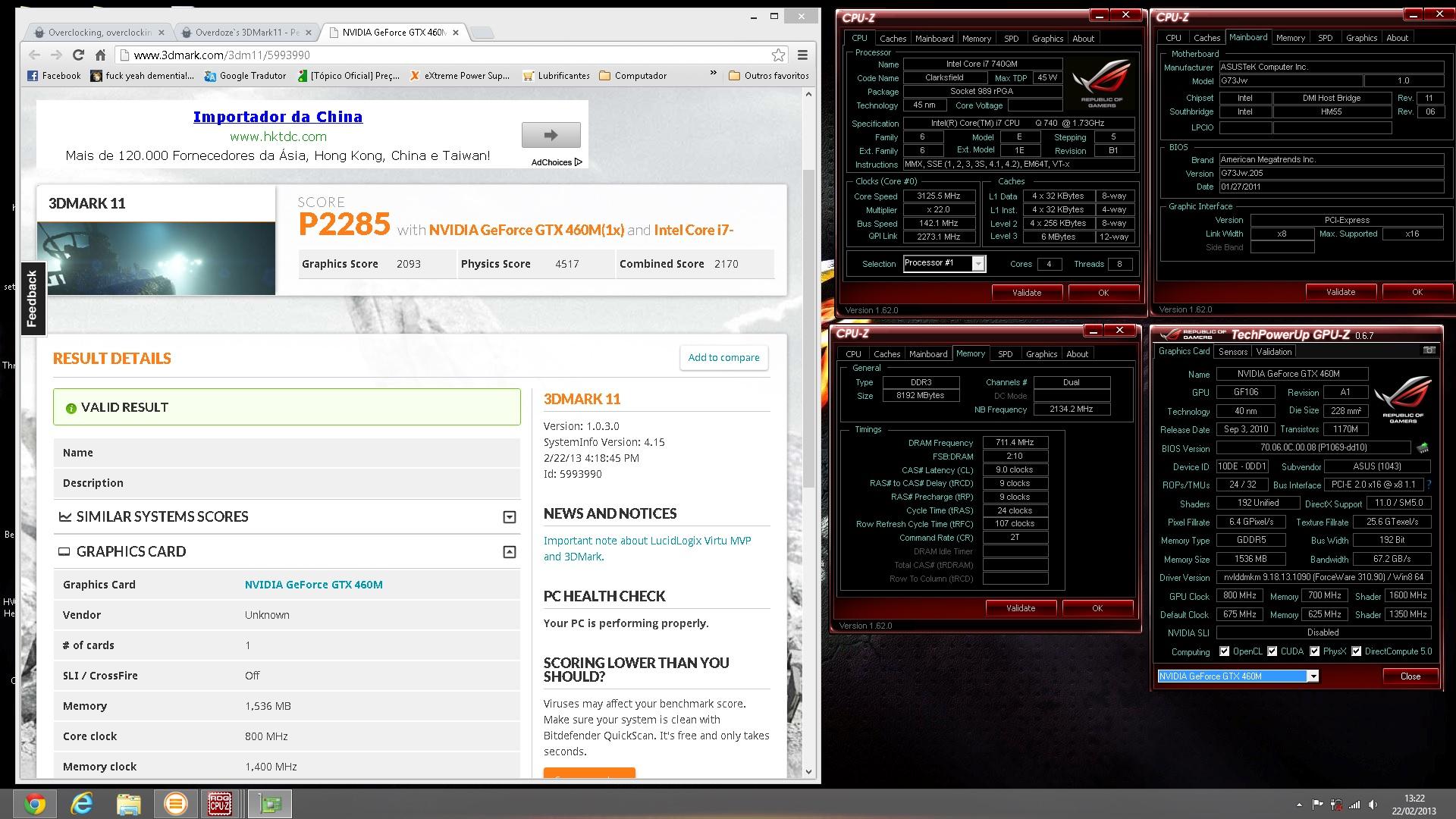Open the LucidLogix Virtu MVP notice link
The width and height of the screenshot is (1456, 819).
[x=647, y=548]
